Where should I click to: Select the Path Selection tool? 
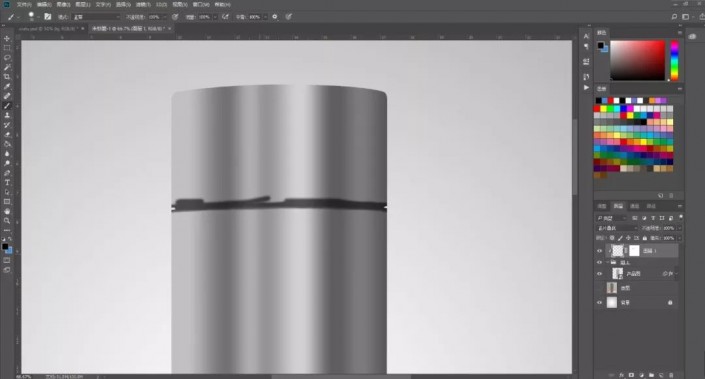7,192
